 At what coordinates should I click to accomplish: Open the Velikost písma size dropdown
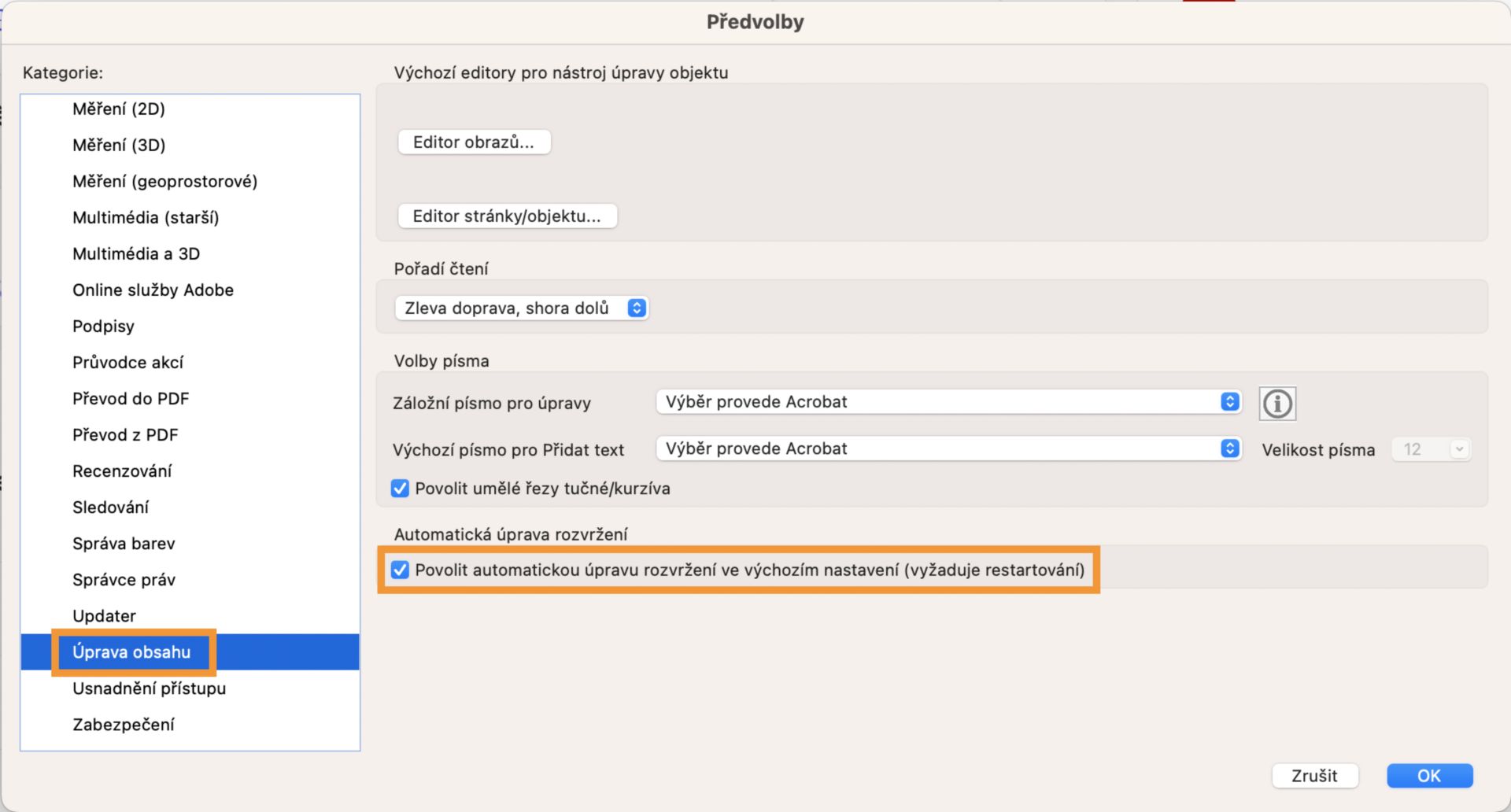[1431, 449]
